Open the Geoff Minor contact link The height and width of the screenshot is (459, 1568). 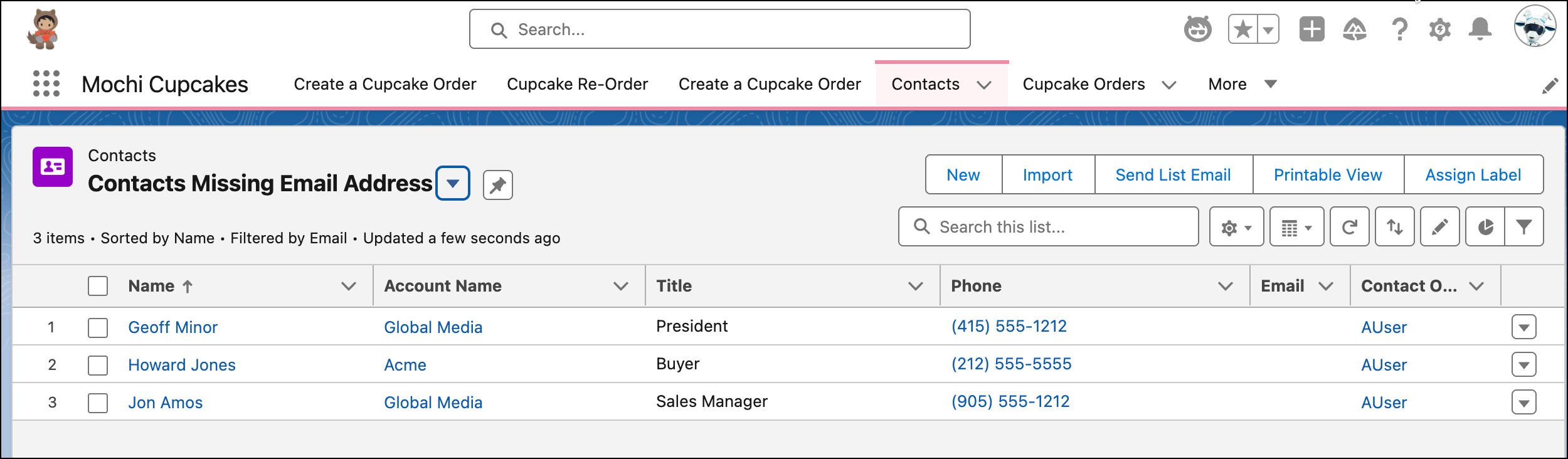click(173, 327)
